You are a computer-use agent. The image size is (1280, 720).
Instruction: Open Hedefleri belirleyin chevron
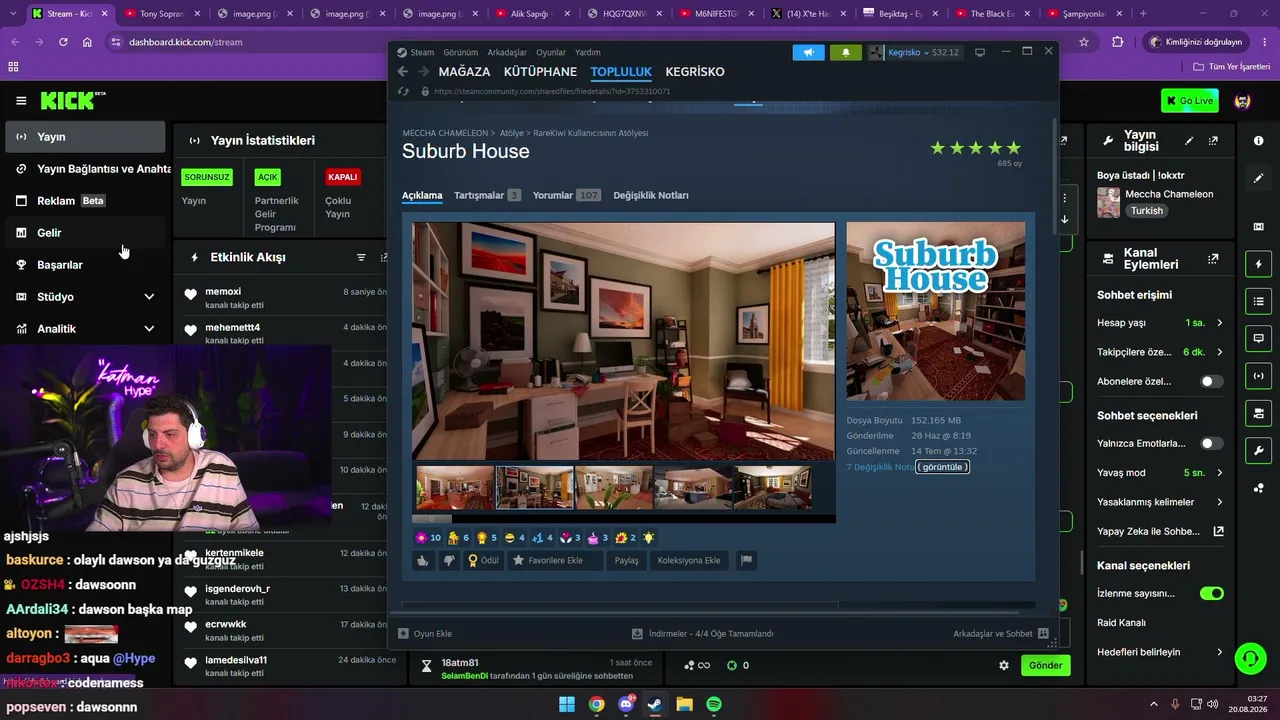tap(1219, 652)
